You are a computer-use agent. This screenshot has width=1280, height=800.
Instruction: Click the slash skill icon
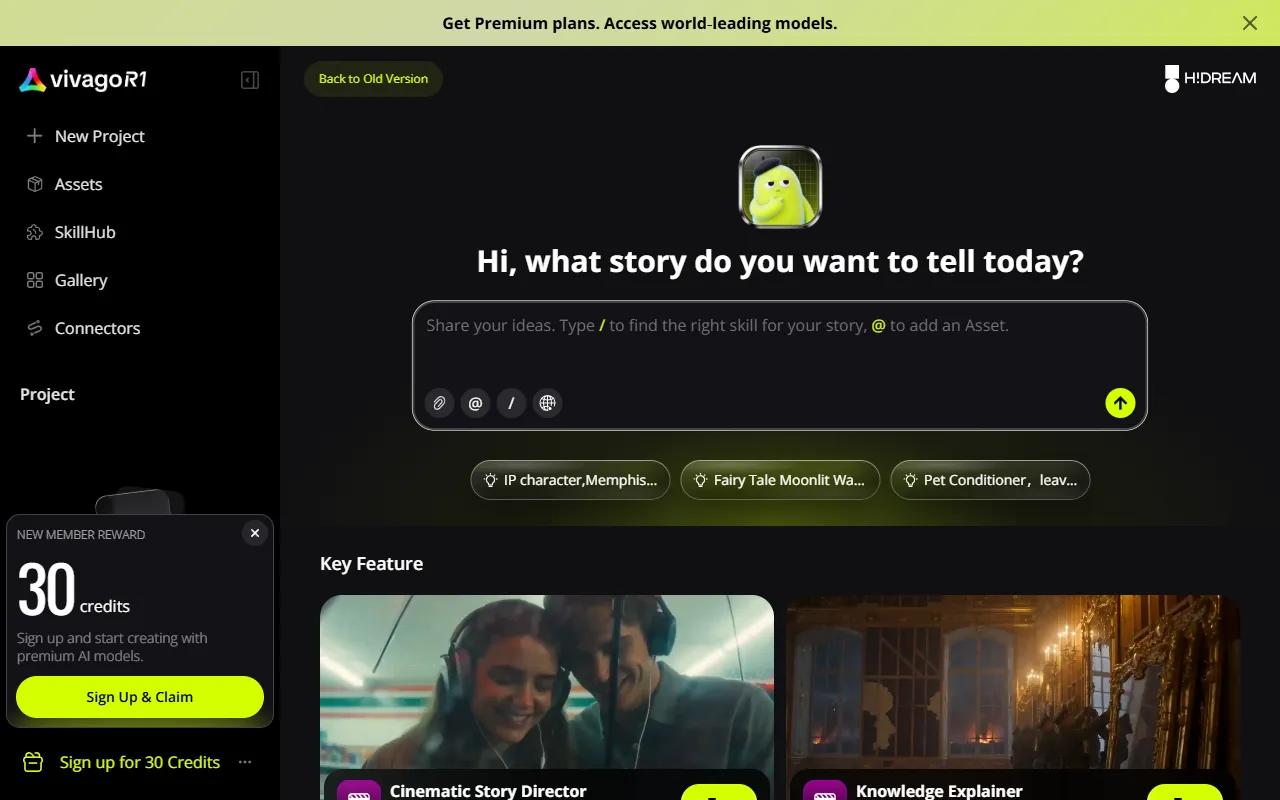click(x=511, y=403)
